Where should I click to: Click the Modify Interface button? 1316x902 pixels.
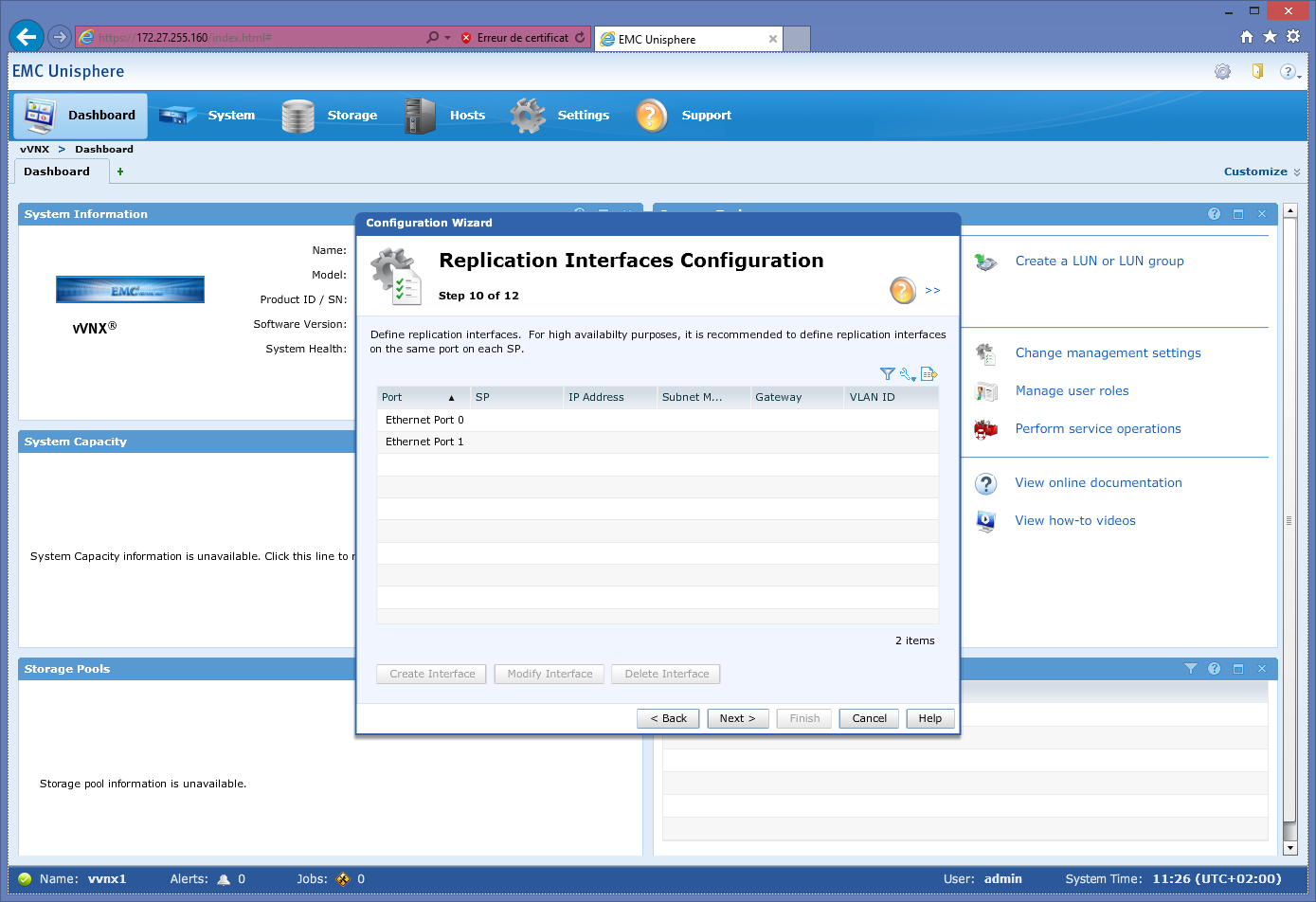point(550,674)
